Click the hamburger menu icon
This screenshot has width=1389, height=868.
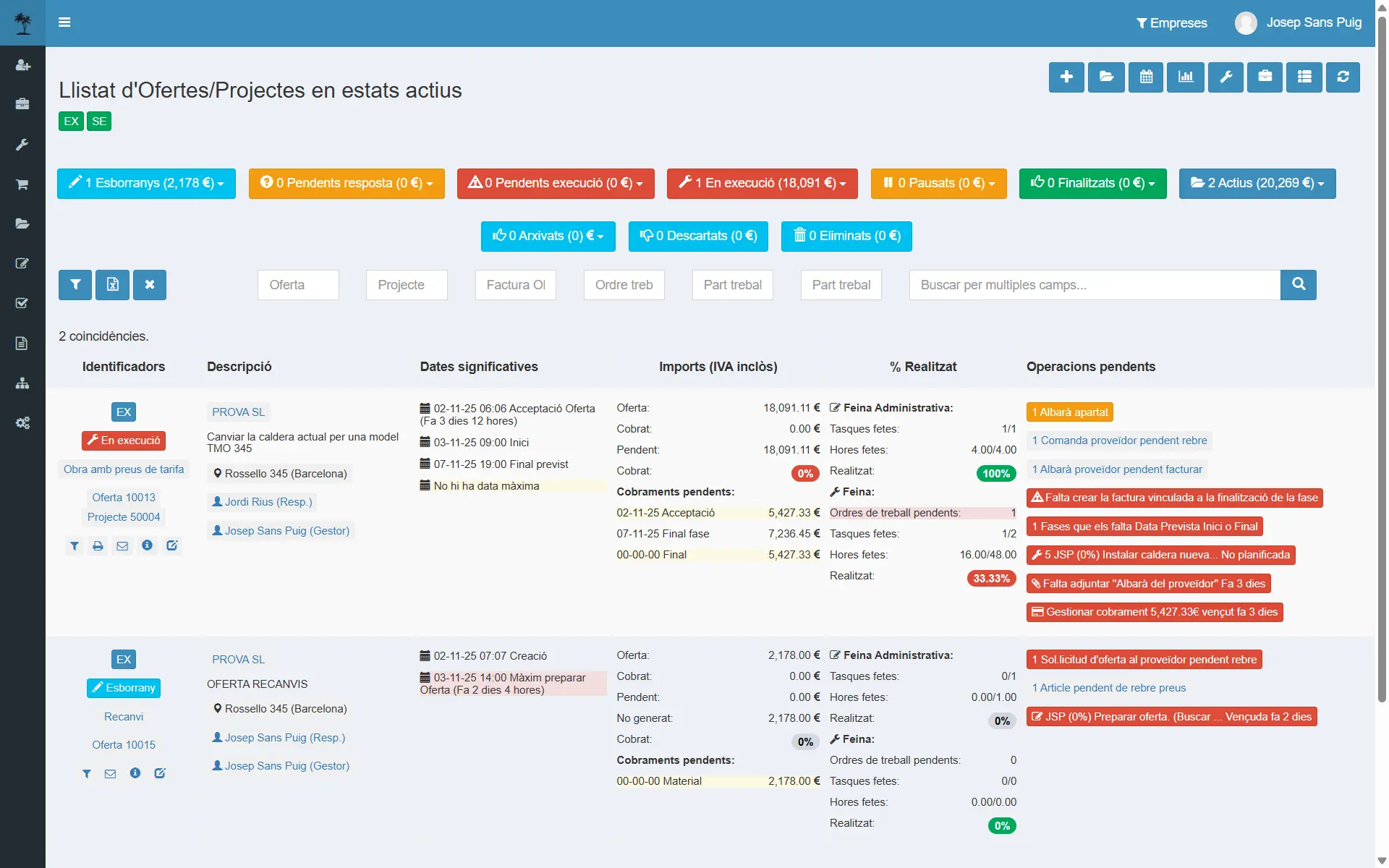coord(64,22)
